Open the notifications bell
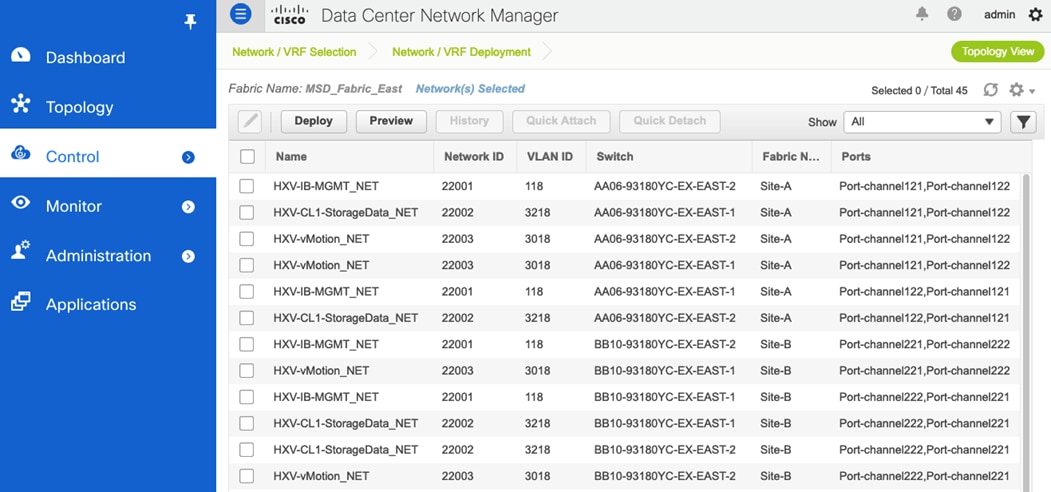The image size is (1051, 492). pos(922,15)
